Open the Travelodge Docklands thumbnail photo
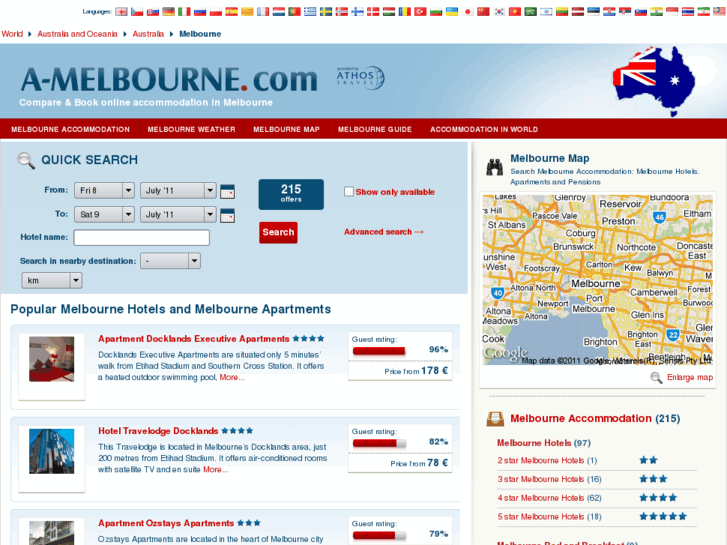This screenshot has height=545, width=727. tap(51, 451)
